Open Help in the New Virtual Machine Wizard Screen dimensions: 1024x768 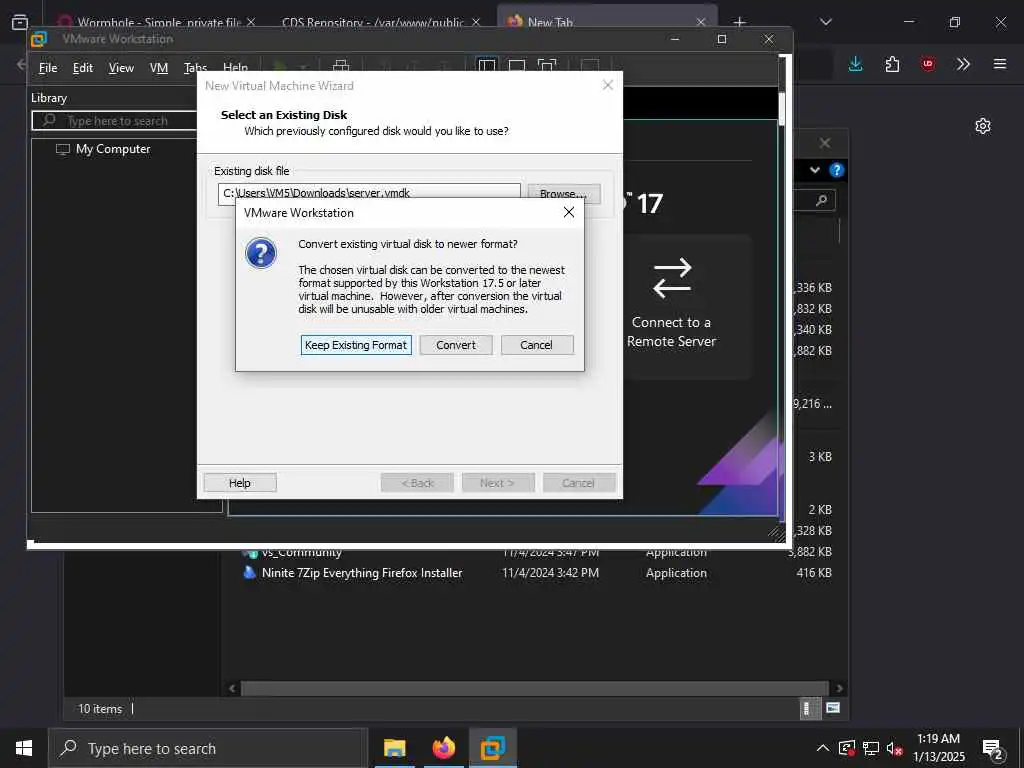click(x=240, y=483)
